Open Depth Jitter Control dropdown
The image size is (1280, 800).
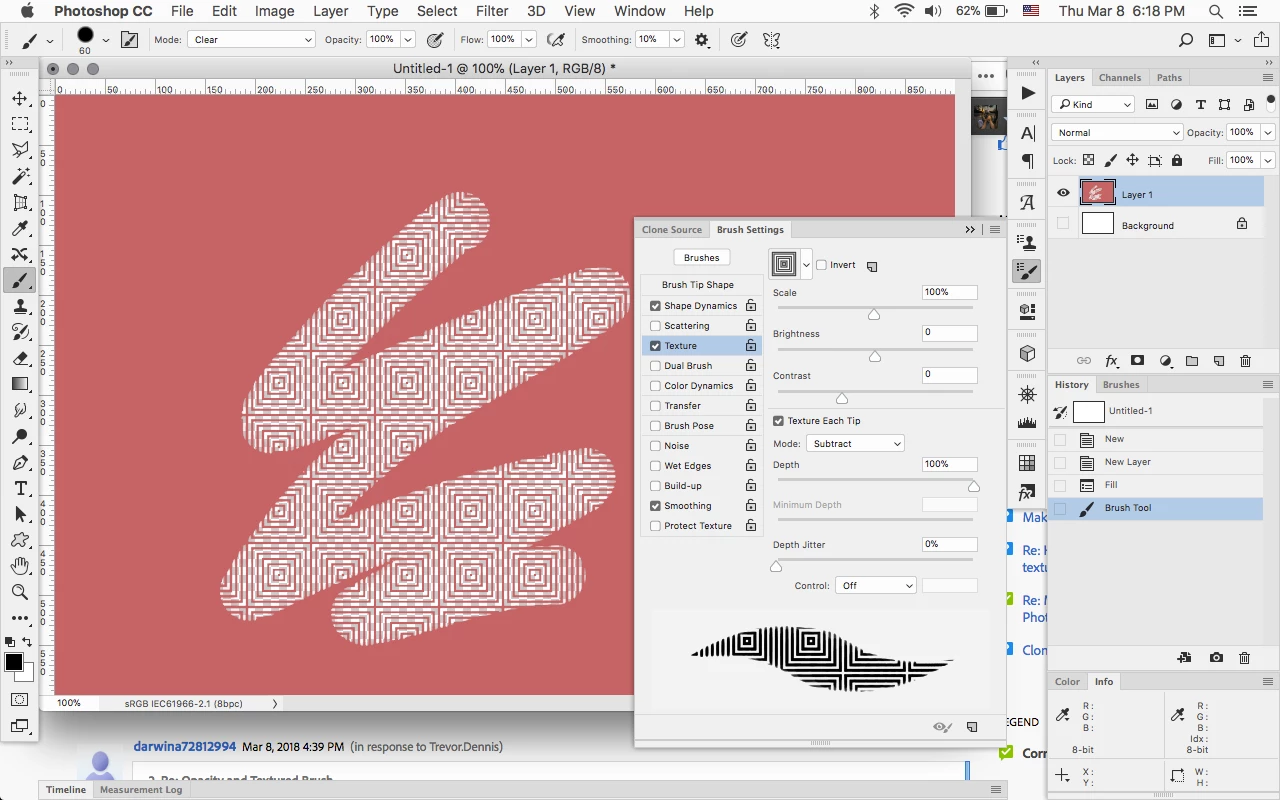pyautogui.click(x=876, y=586)
